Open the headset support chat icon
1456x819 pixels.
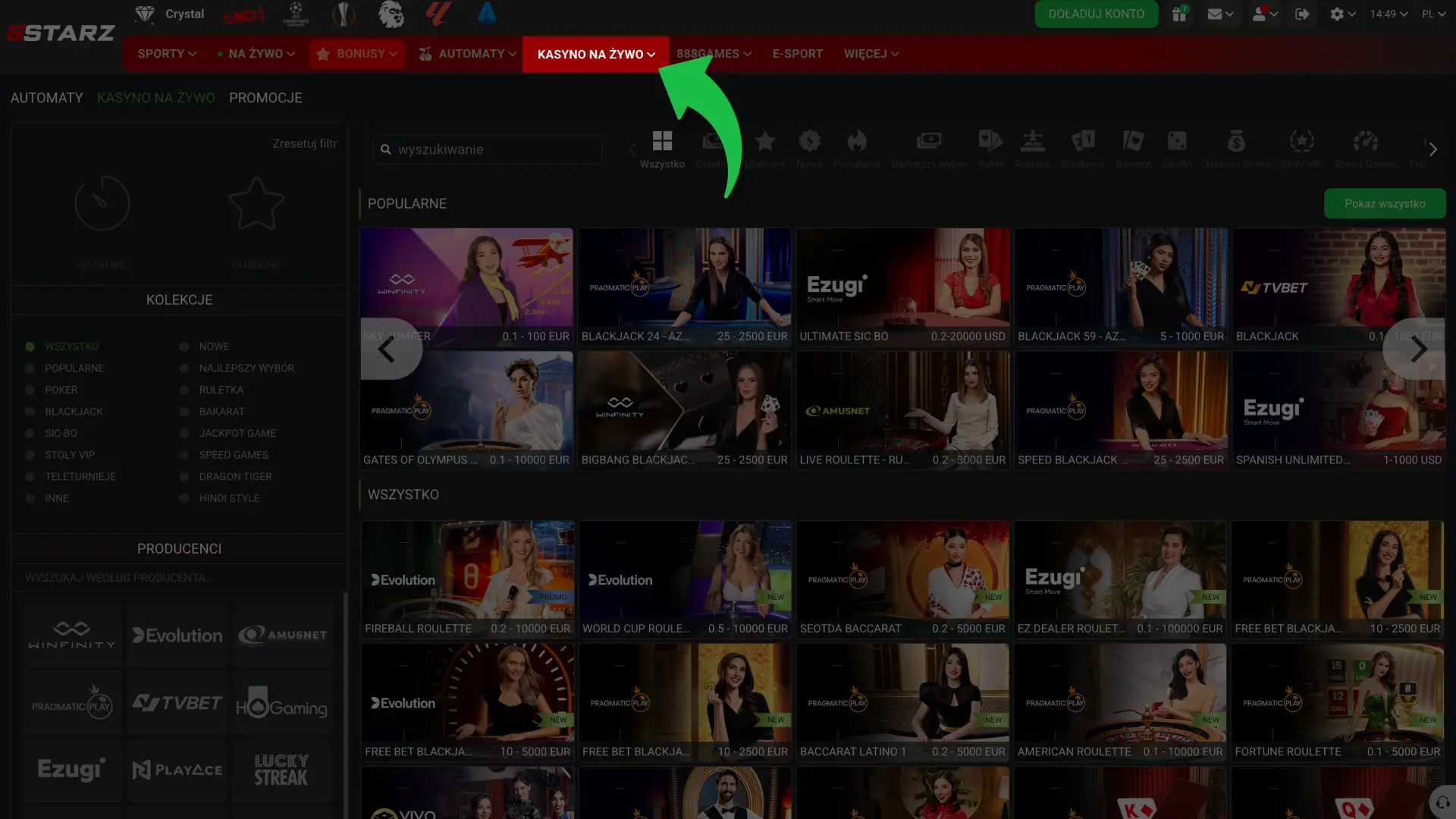pos(1442,802)
